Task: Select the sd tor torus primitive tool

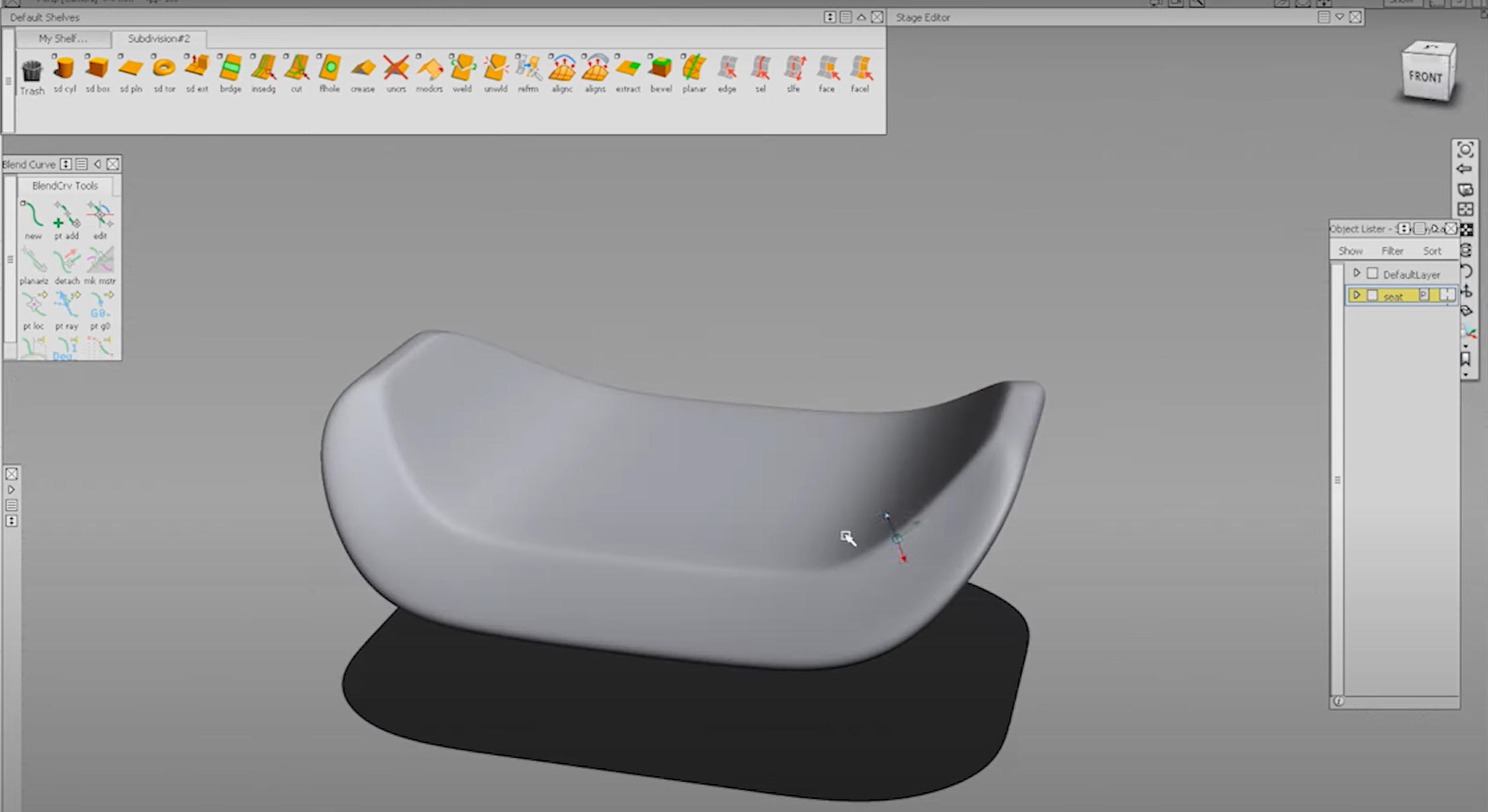Action: [x=163, y=70]
